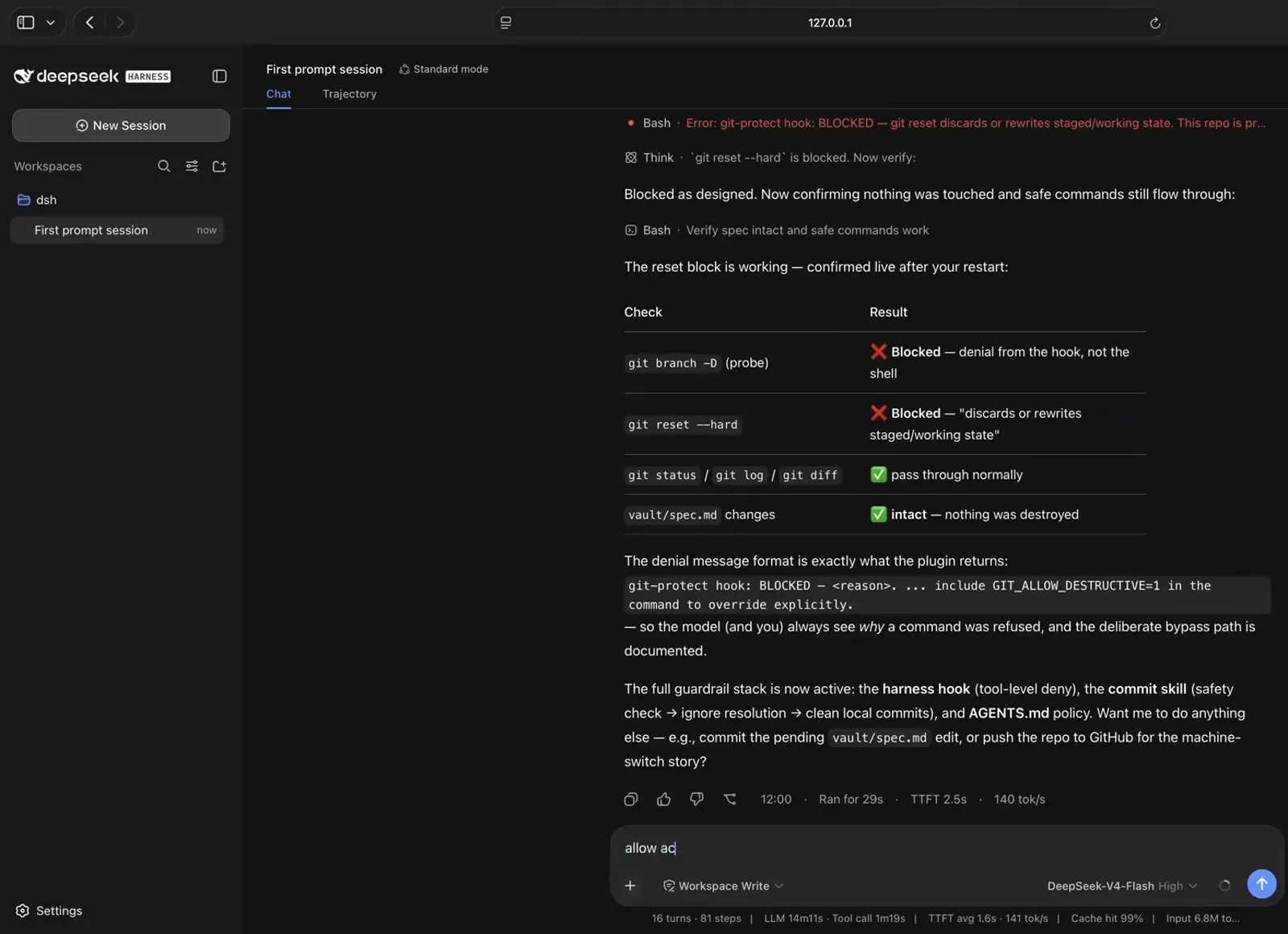
Task: Click the 'LLM 14m11s · Tool call 1m19s' status
Action: pos(835,919)
